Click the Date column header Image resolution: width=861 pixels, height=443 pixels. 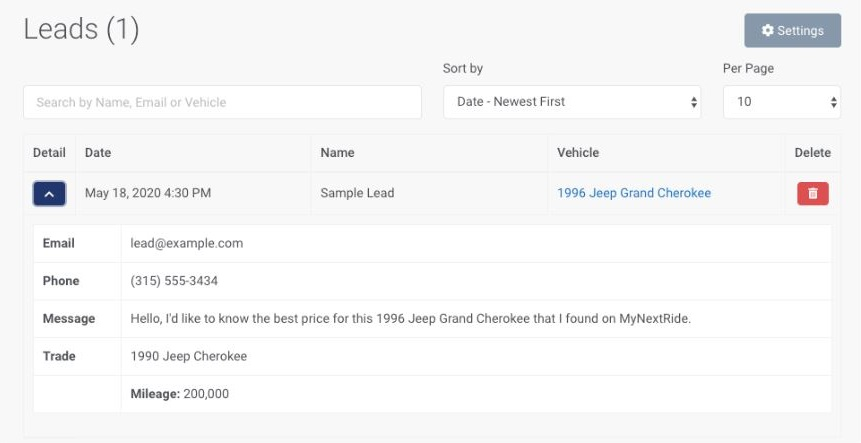98,153
